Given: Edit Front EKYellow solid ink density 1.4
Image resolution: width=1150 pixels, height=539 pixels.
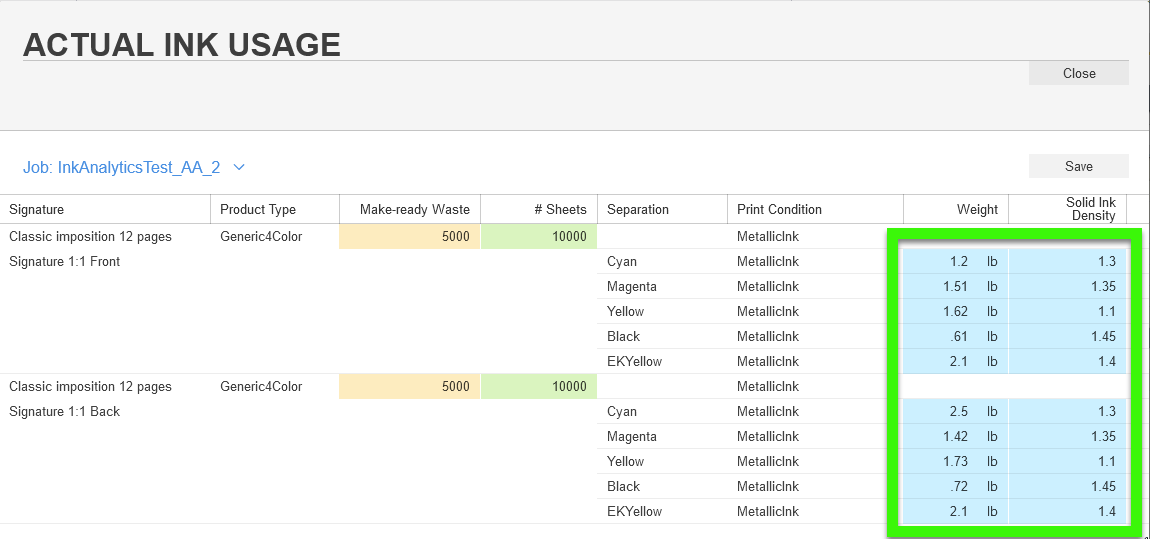Looking at the screenshot, I should point(1067,362).
